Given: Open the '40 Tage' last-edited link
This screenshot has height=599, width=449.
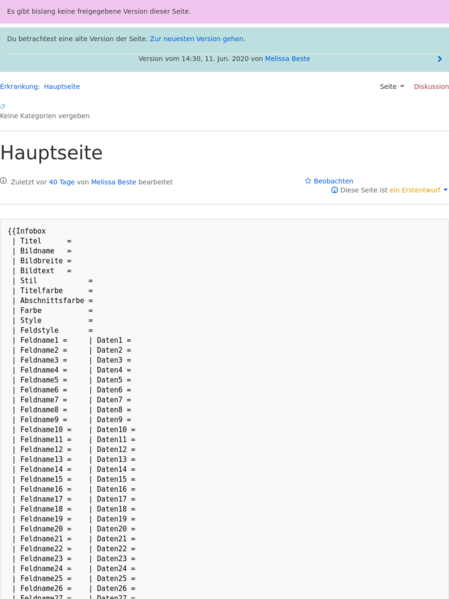Looking at the screenshot, I should (62, 182).
